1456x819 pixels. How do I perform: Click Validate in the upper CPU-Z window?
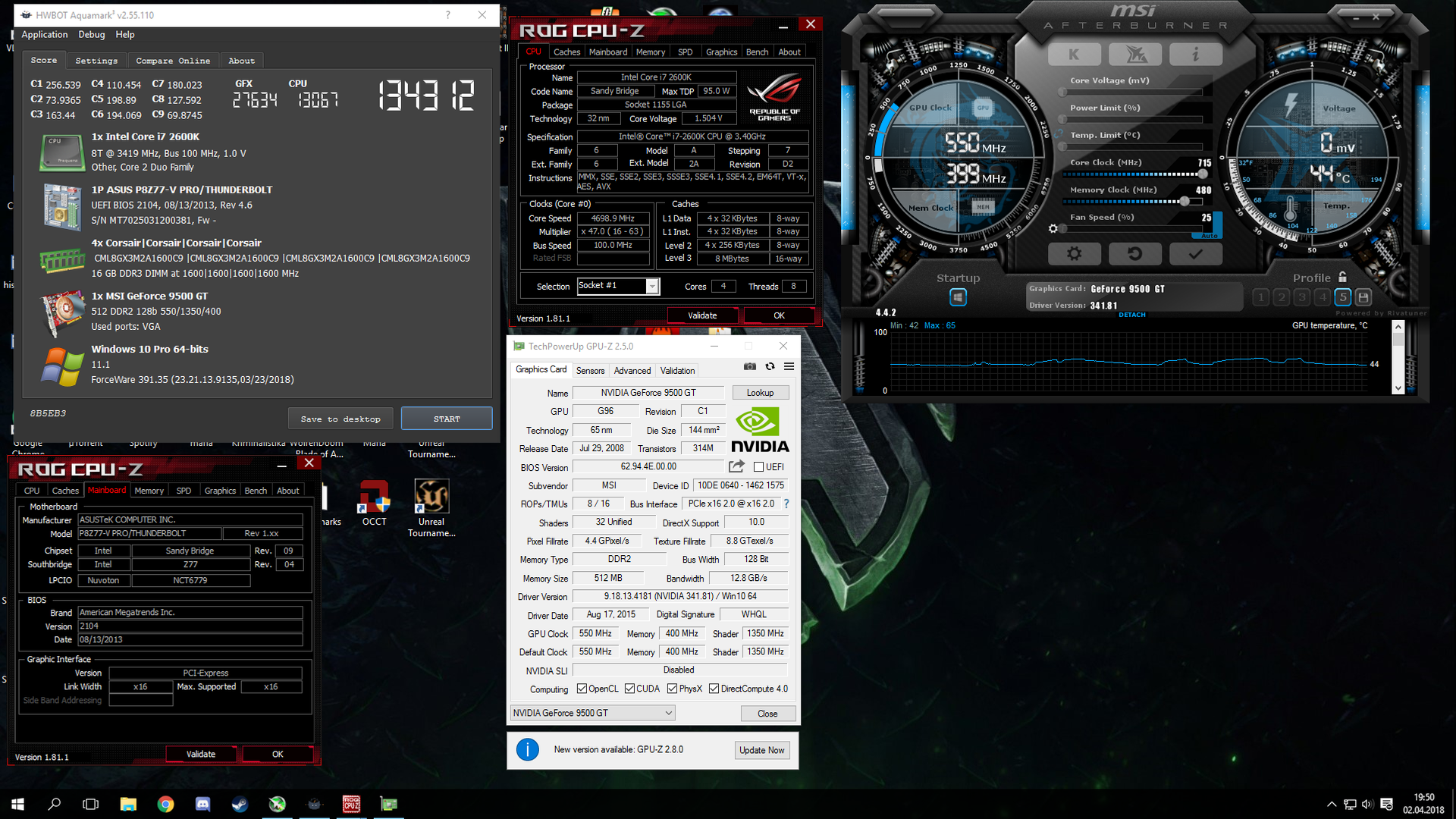coord(701,315)
